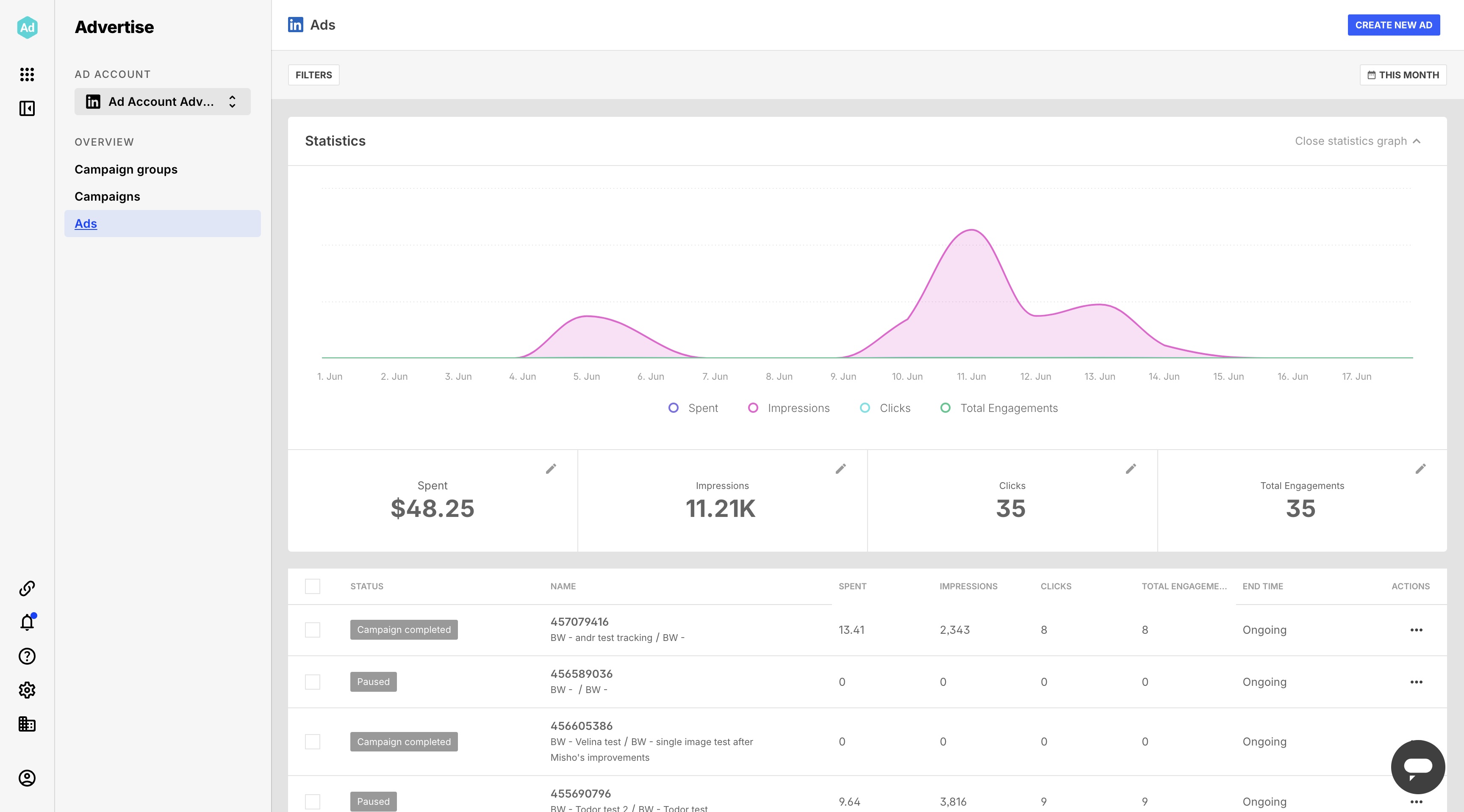The height and width of the screenshot is (812, 1464).
Task: Open settings gear icon
Action: pos(27,690)
